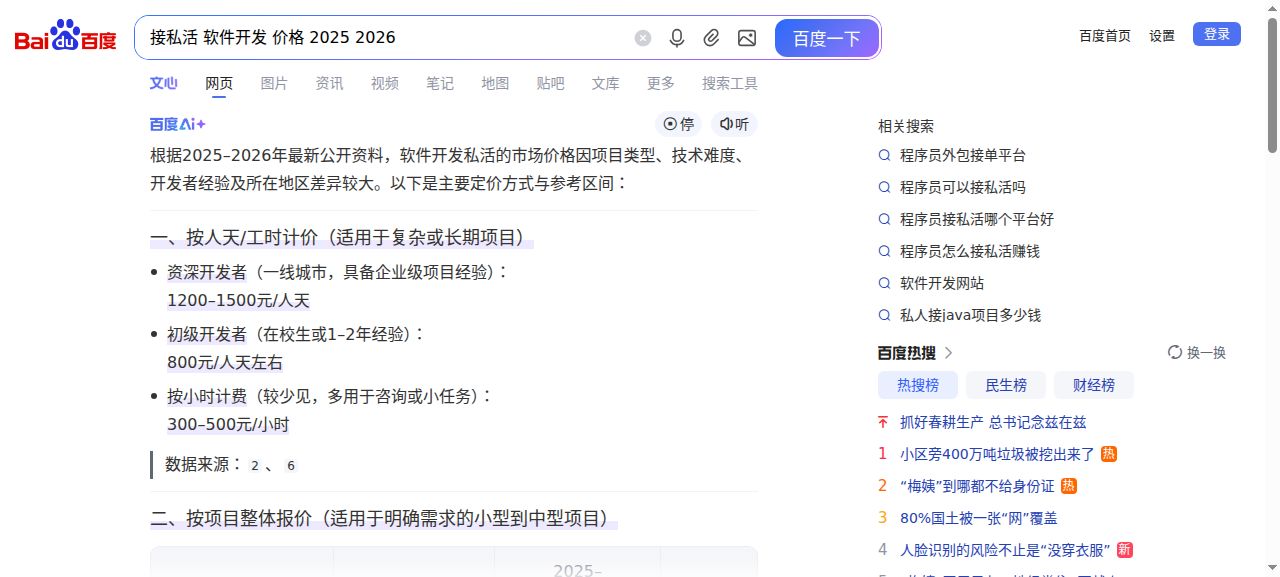
Task: Stop AI answer generation with 停
Action: point(679,124)
